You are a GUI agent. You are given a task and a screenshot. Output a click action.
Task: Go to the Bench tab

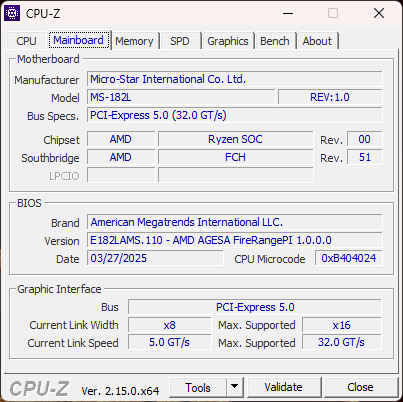[275, 41]
